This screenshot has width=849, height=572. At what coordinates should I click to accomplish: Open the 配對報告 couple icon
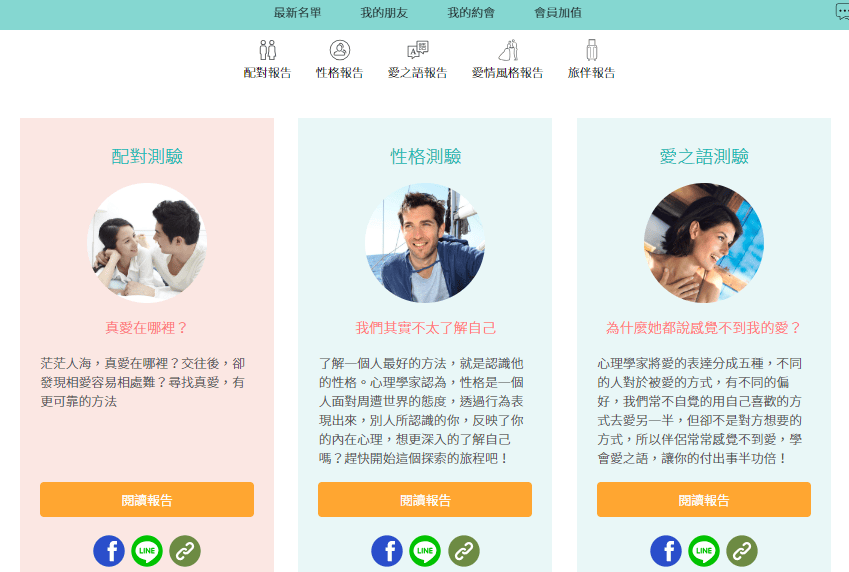pyautogui.click(x=267, y=50)
